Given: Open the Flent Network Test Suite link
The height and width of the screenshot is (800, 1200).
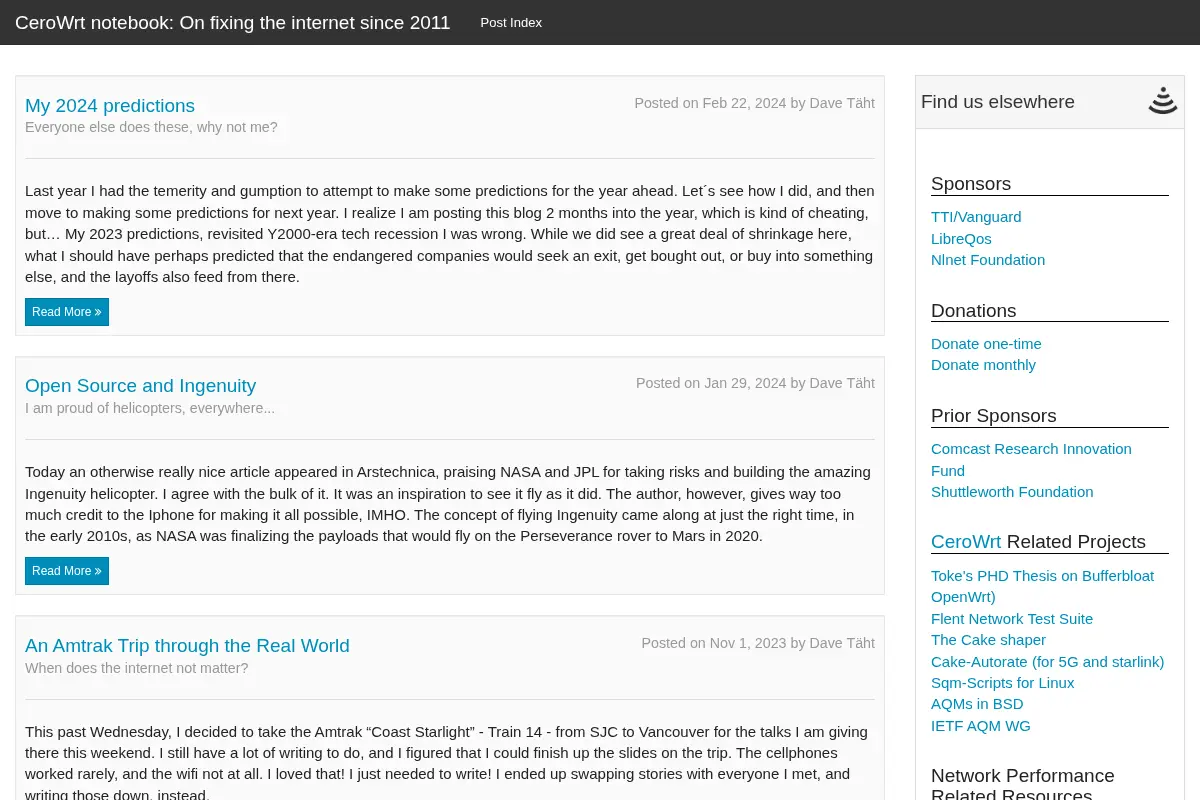Looking at the screenshot, I should pyautogui.click(x=1012, y=619).
